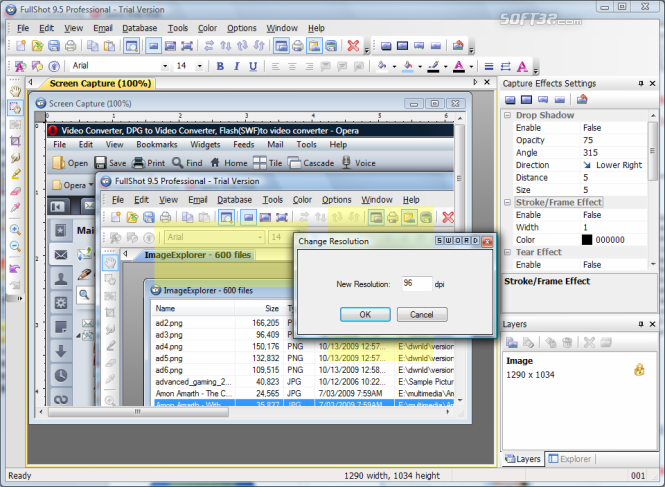Viewport: 665px width, 487px height.
Task: Collapse the Stroke/Frame Effect group
Action: (x=507, y=202)
